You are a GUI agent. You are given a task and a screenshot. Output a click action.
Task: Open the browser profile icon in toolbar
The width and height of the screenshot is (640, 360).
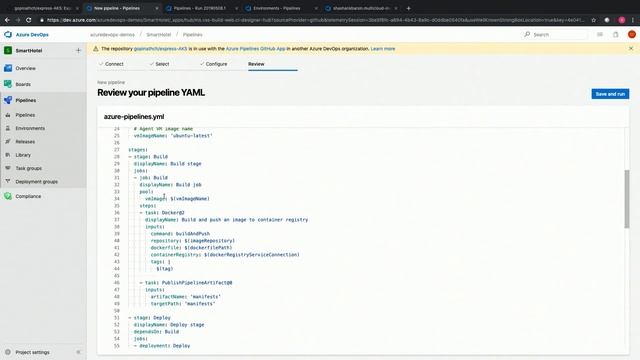point(622,20)
